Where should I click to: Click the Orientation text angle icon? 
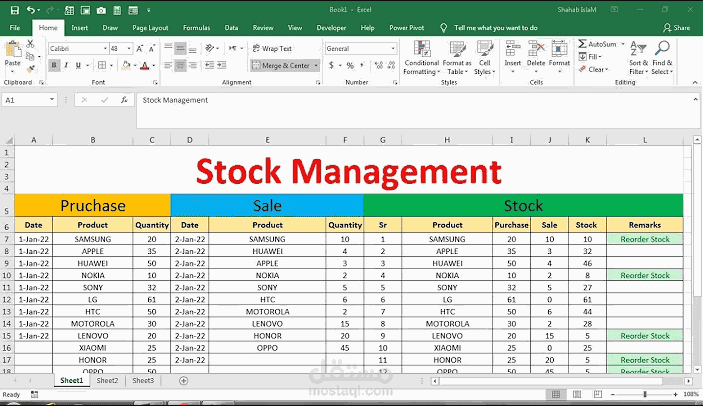[209, 48]
